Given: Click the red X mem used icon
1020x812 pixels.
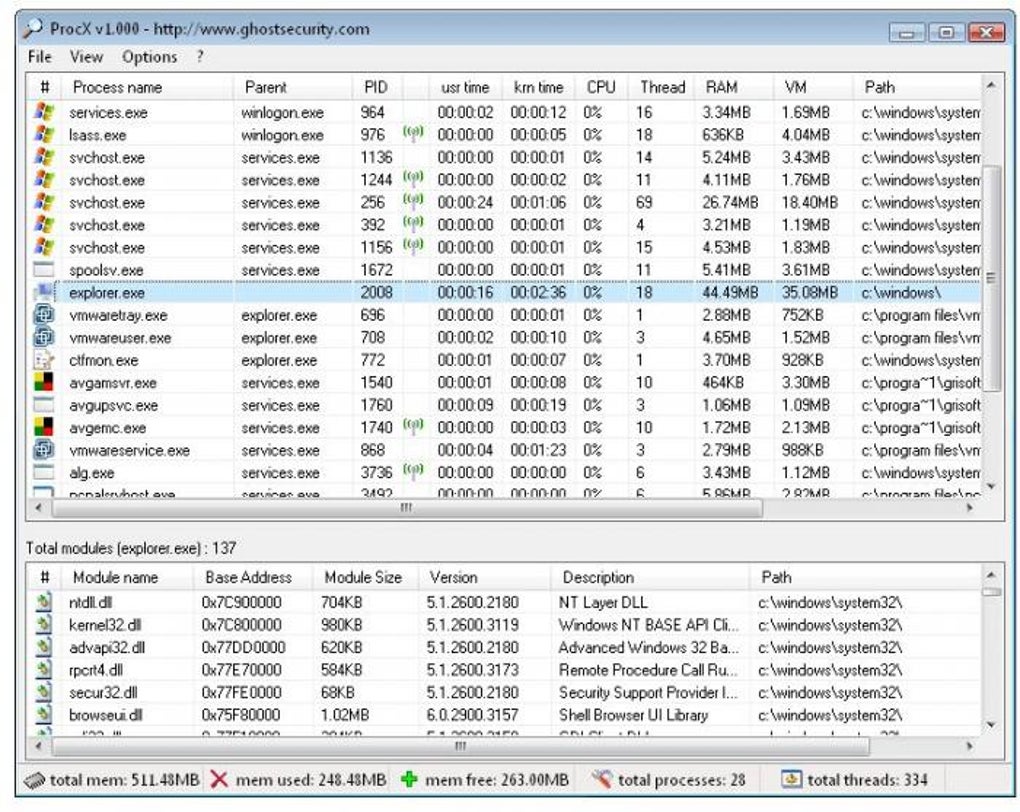Looking at the screenshot, I should [219, 779].
